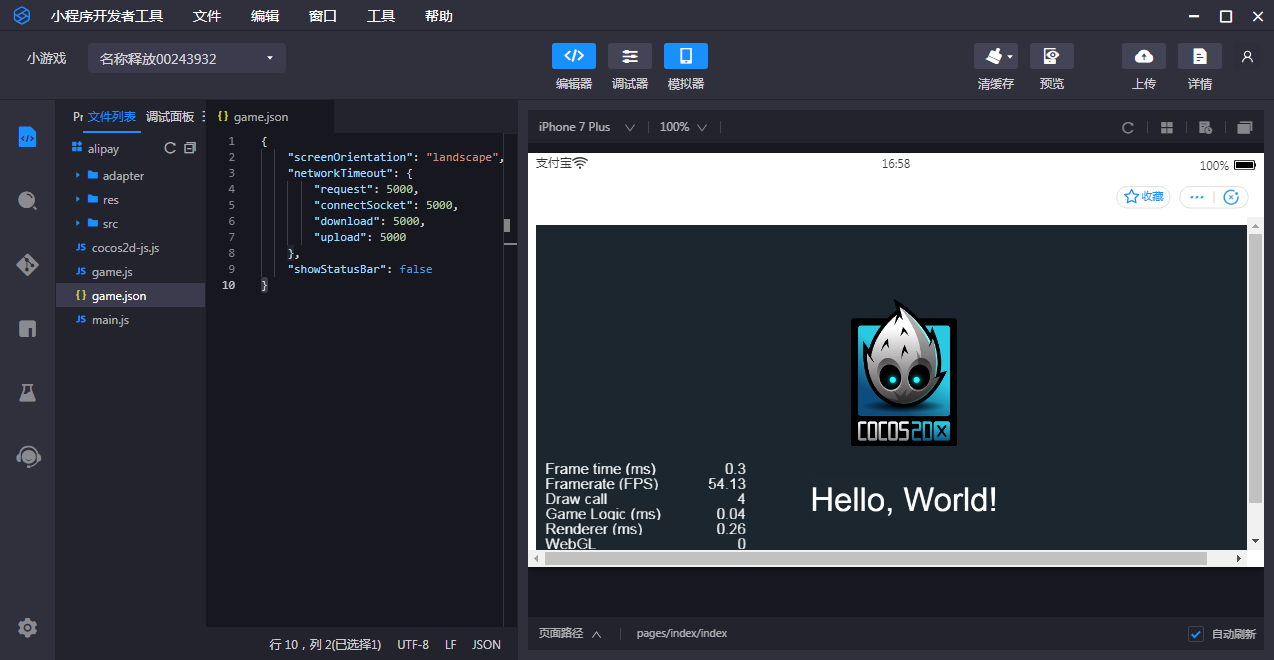
Task: Open the code files sidebar icon
Action: pos(28,137)
